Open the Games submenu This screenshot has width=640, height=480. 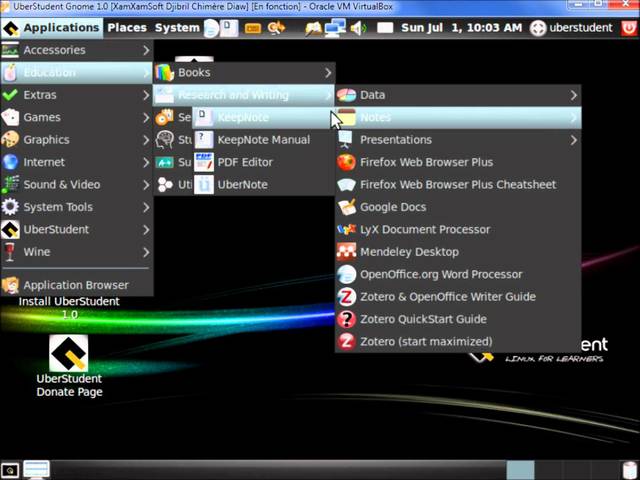pyautogui.click(x=77, y=118)
